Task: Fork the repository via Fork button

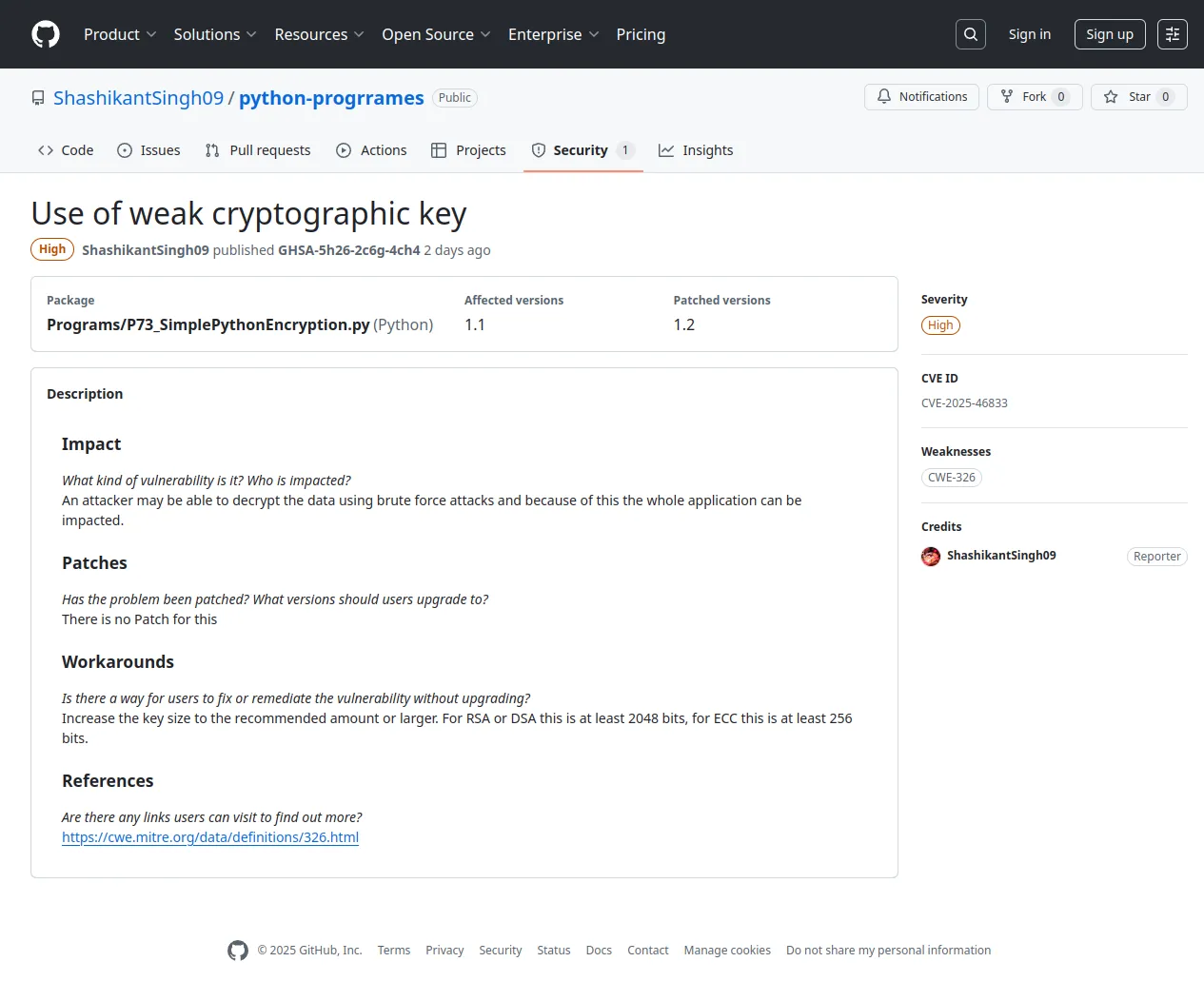Action: tap(1035, 97)
